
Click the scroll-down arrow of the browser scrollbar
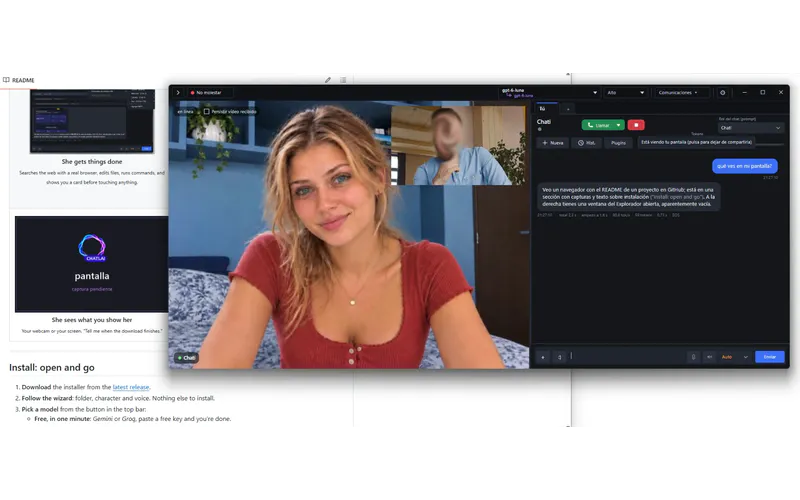568,425
